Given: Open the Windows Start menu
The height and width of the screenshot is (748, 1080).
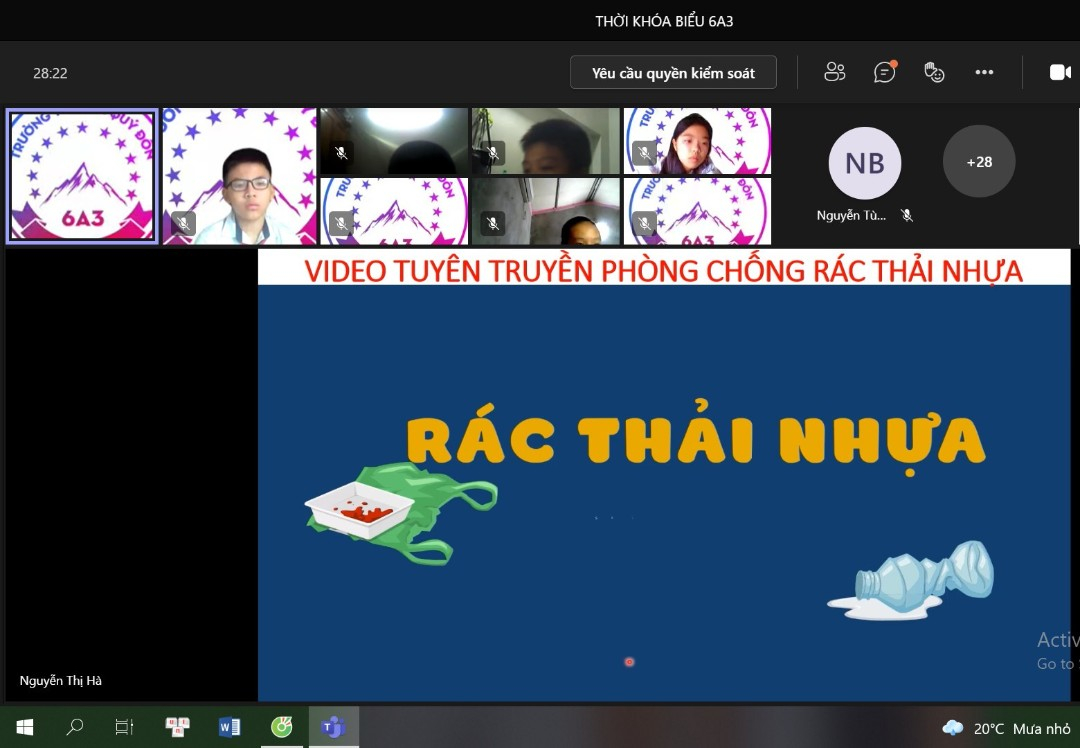Looking at the screenshot, I should [x=25, y=727].
